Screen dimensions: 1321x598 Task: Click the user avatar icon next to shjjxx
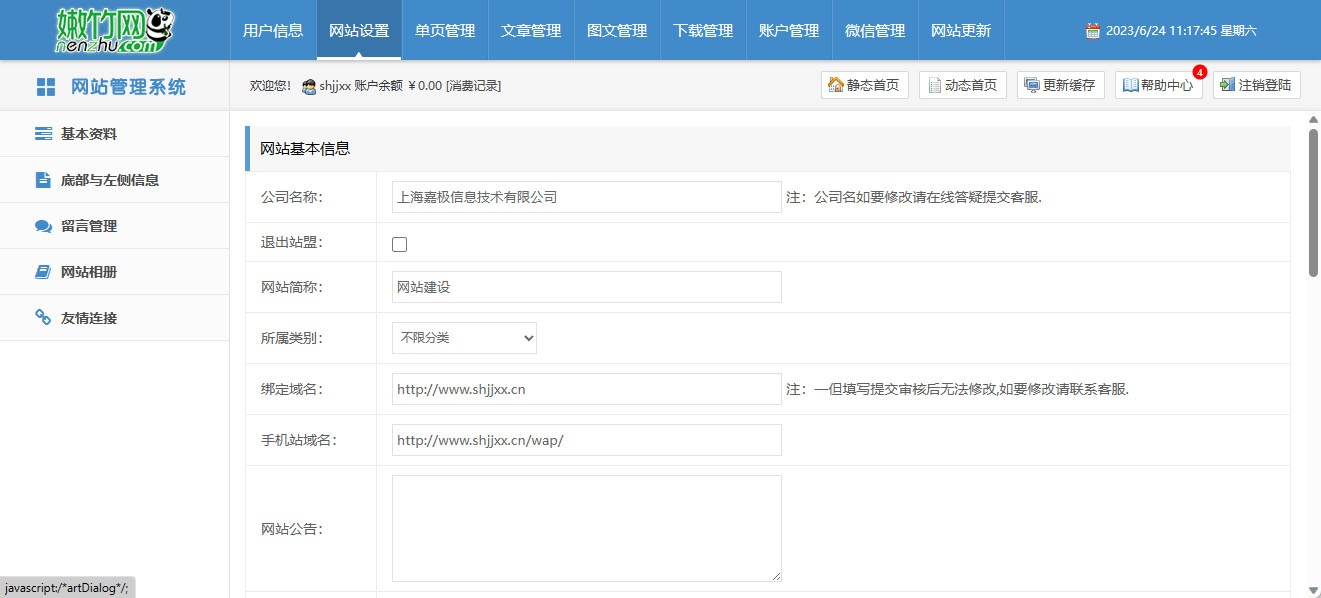pyautogui.click(x=309, y=87)
